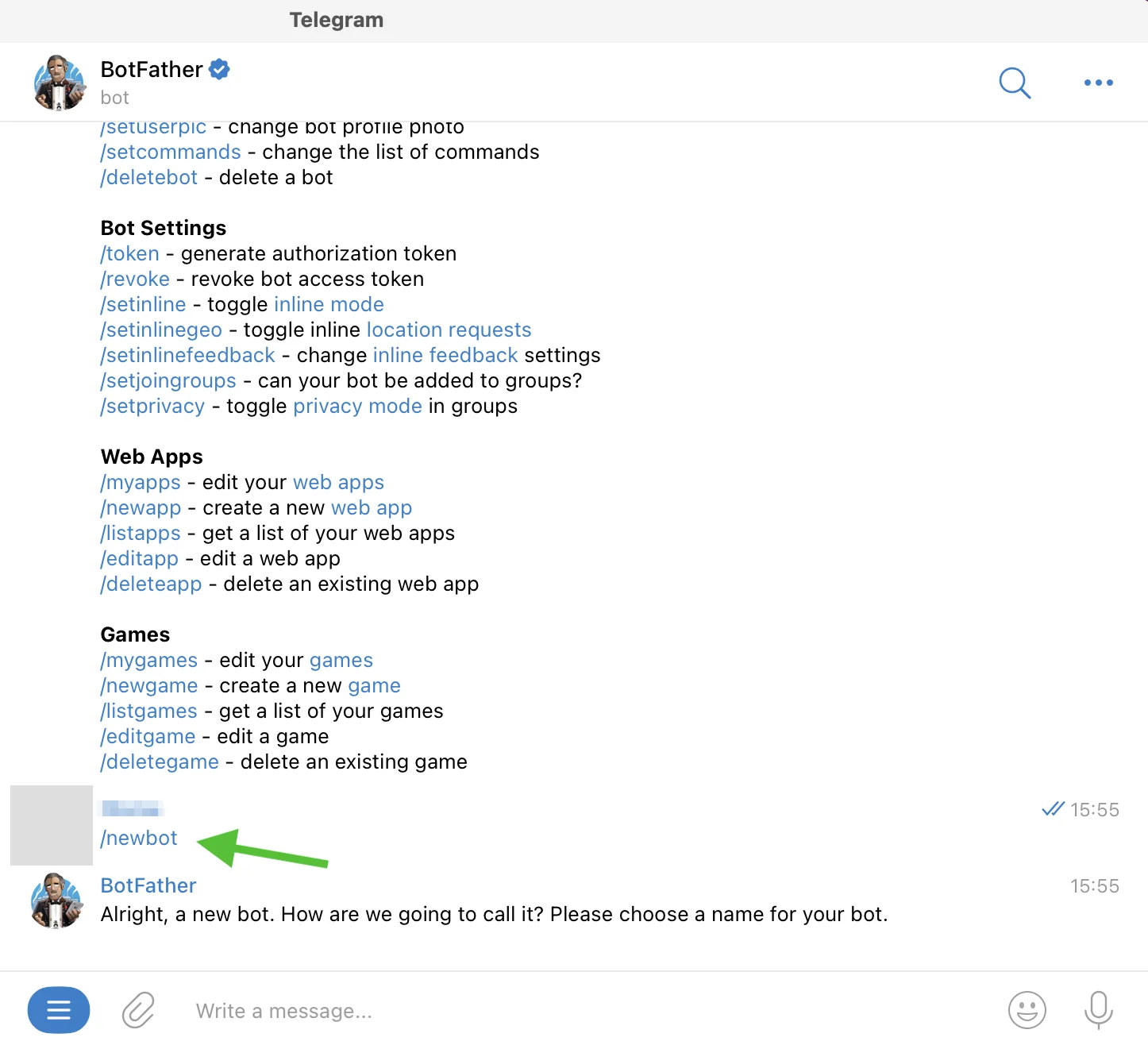Open the bot commands menu button

coord(59,1010)
